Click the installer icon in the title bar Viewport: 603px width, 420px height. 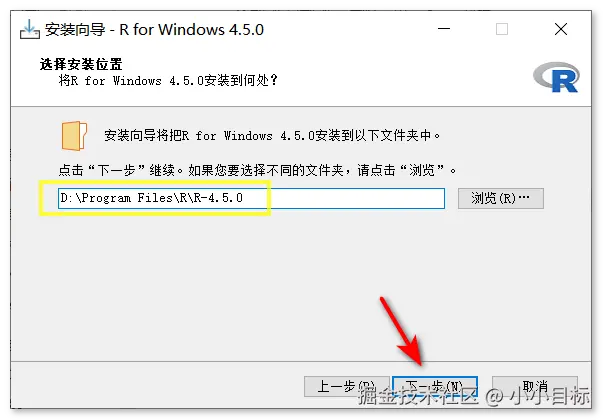pos(30,30)
